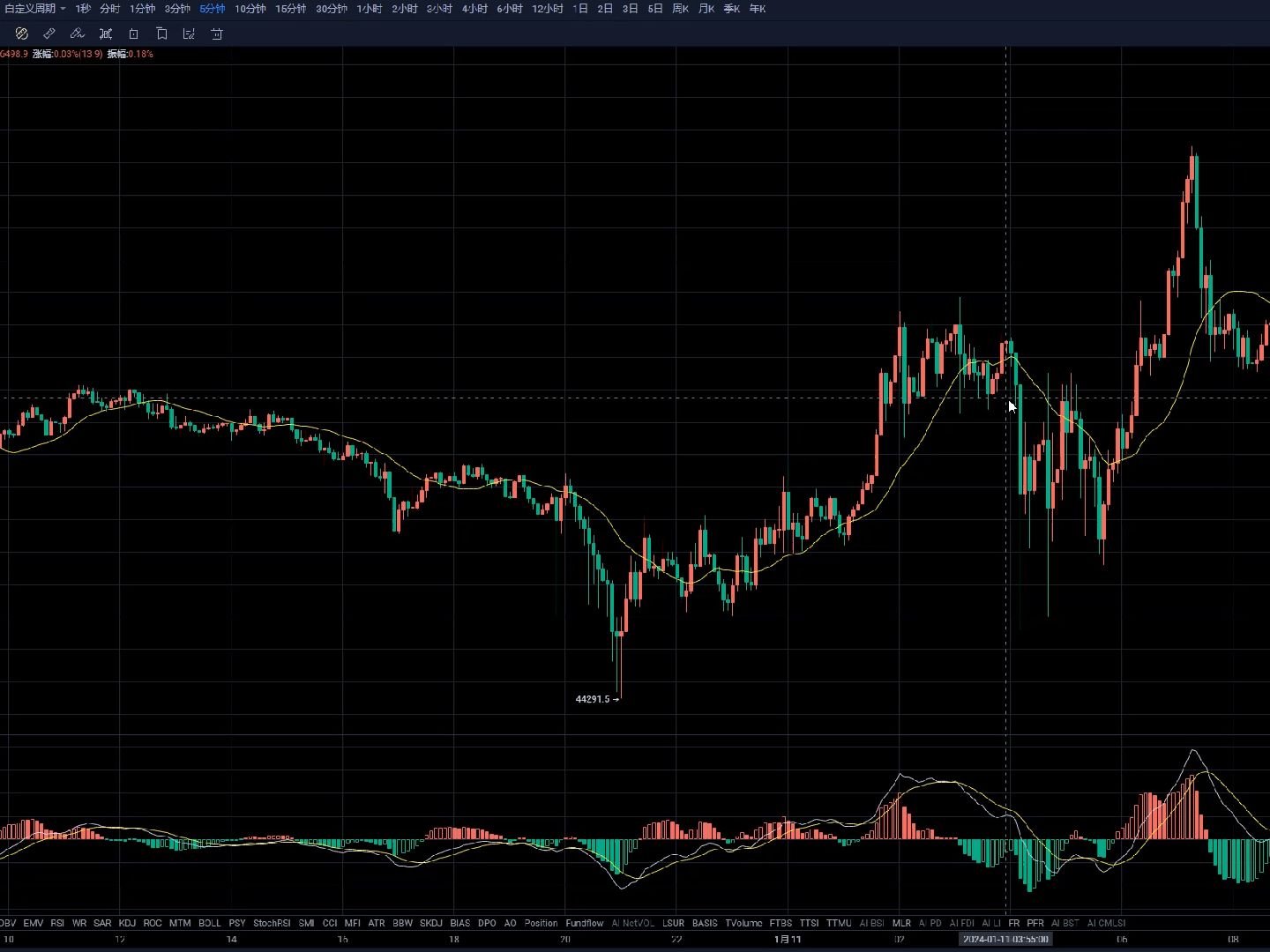The height and width of the screenshot is (952, 1270).
Task: Select the 1分钟 timeframe
Action: [142, 9]
